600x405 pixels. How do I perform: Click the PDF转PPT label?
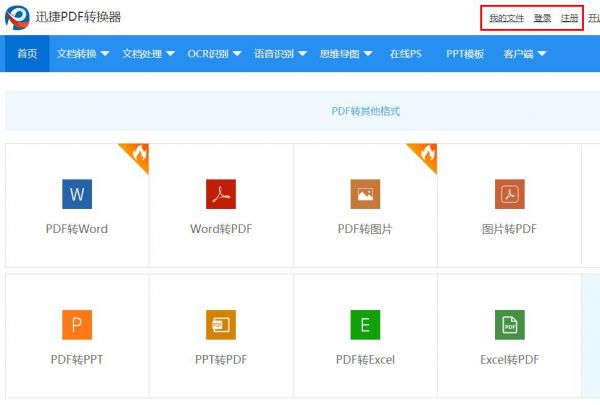77,359
